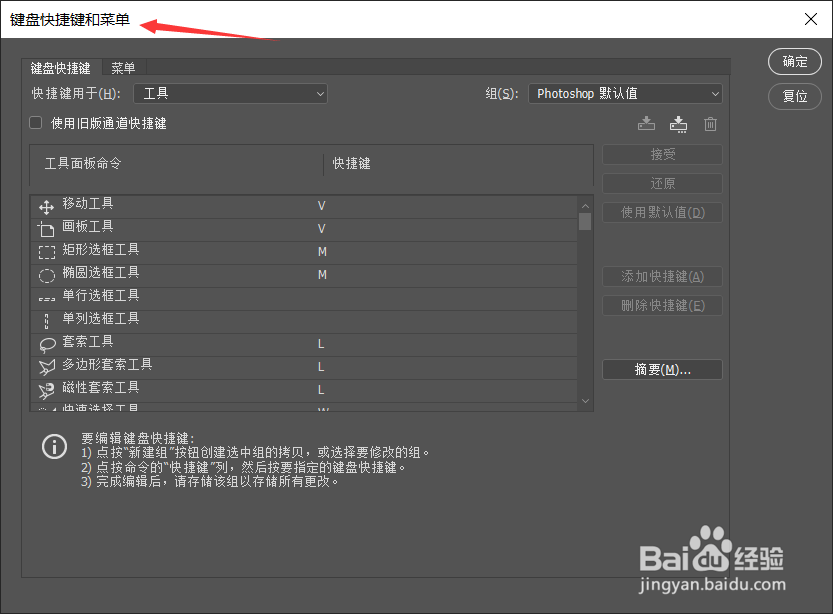Click the 复位 button
This screenshot has width=833, height=614.
795,96
